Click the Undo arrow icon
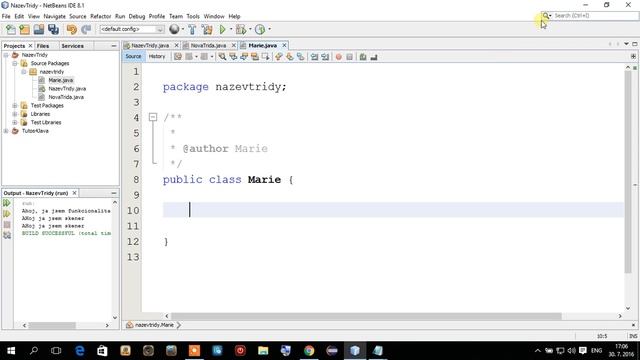The height and width of the screenshot is (360, 640). pyautogui.click(x=72, y=29)
